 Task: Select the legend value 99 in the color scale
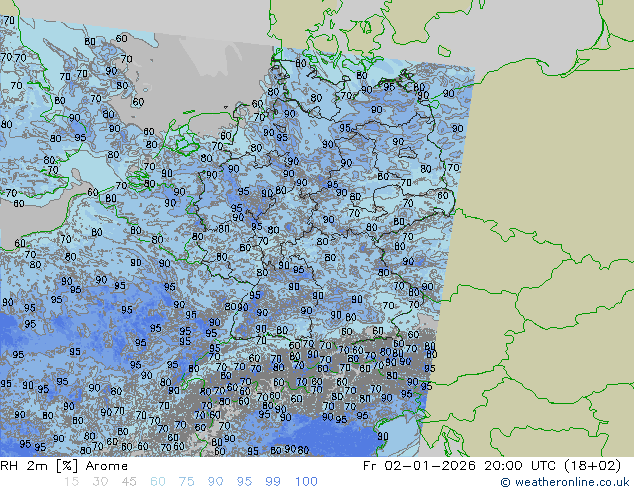[x=273, y=482]
